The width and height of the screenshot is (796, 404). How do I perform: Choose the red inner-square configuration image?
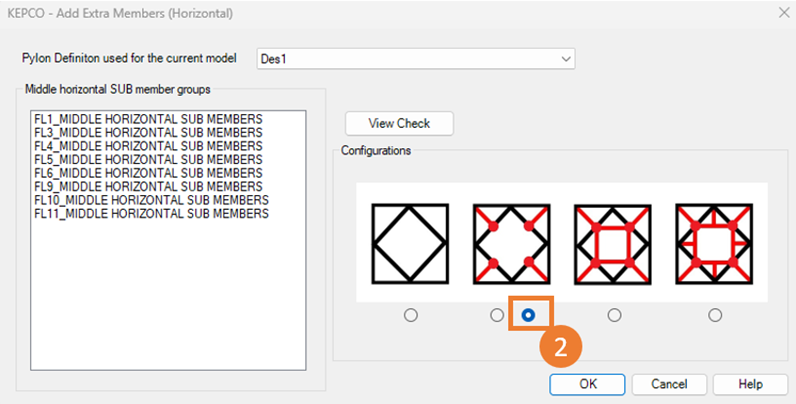point(613,241)
